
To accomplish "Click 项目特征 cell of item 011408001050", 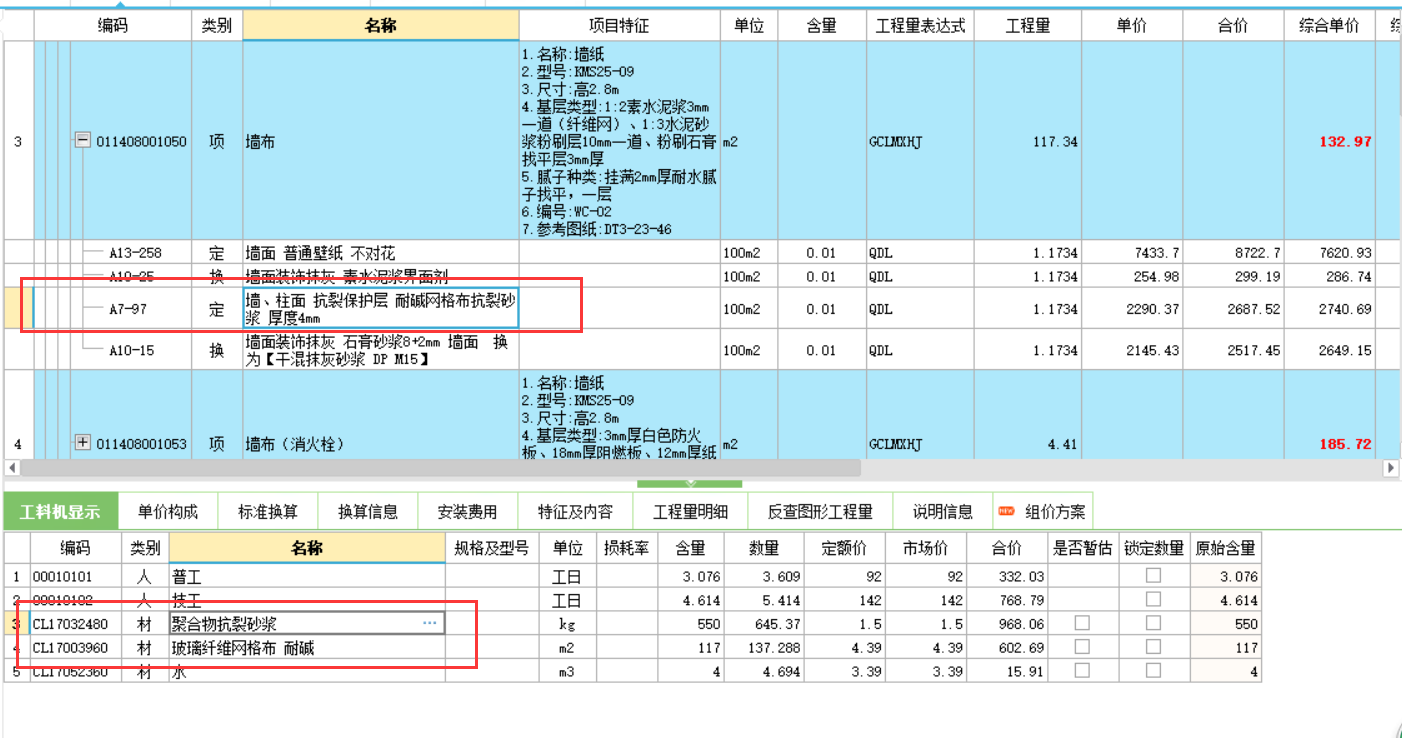I will click(620, 141).
